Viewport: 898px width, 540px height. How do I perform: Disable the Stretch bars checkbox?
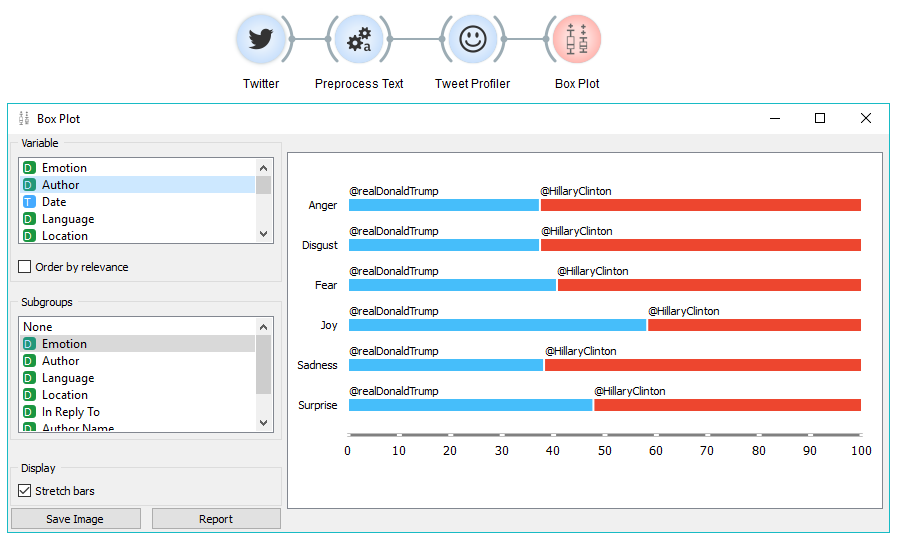click(25, 491)
